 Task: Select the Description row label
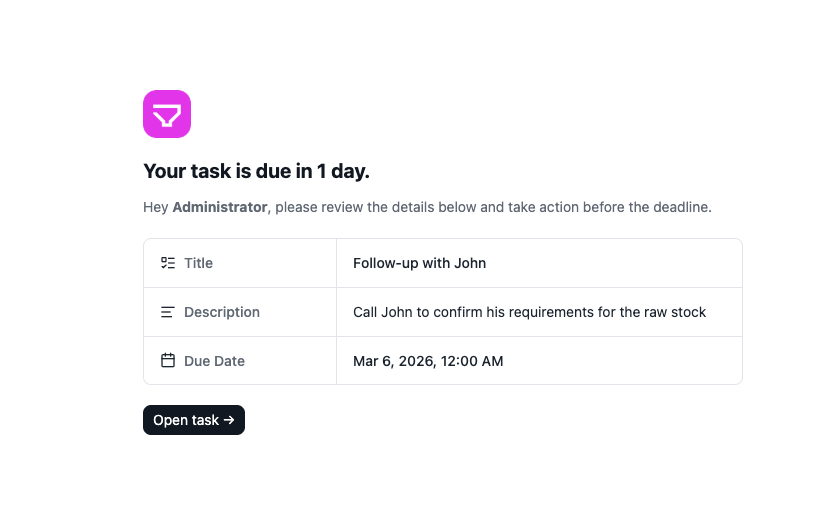(221, 312)
